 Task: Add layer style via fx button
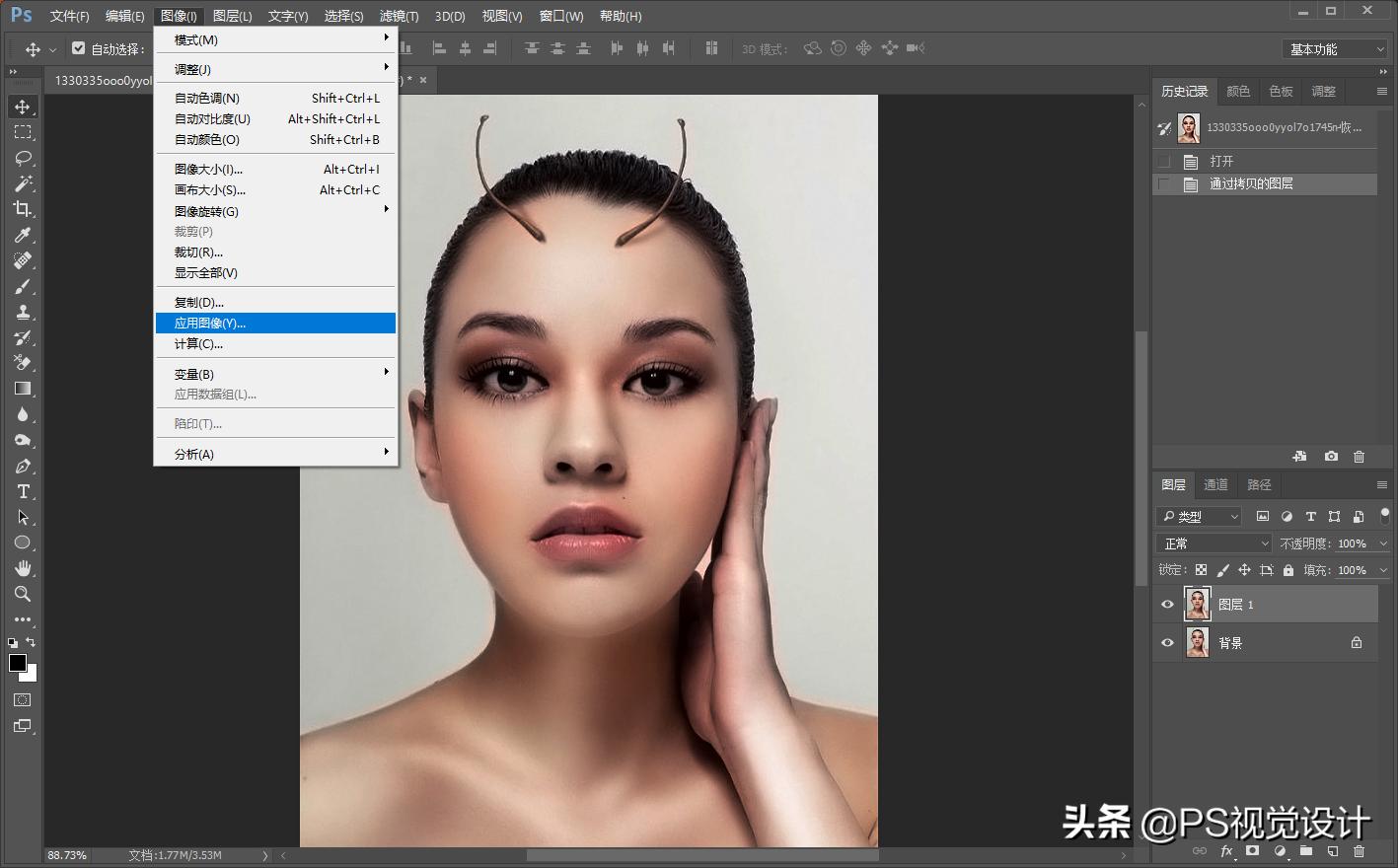click(x=1226, y=851)
